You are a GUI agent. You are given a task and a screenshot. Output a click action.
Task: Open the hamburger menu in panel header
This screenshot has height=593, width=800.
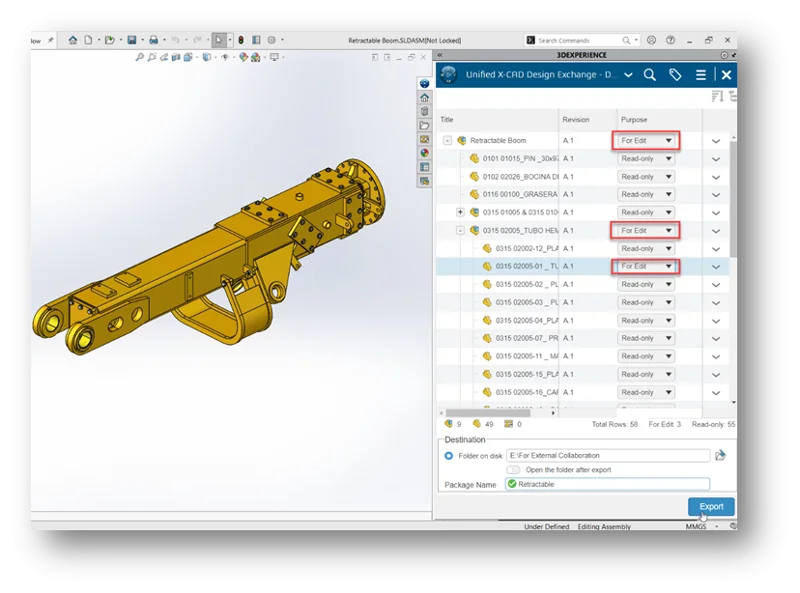pyautogui.click(x=701, y=75)
